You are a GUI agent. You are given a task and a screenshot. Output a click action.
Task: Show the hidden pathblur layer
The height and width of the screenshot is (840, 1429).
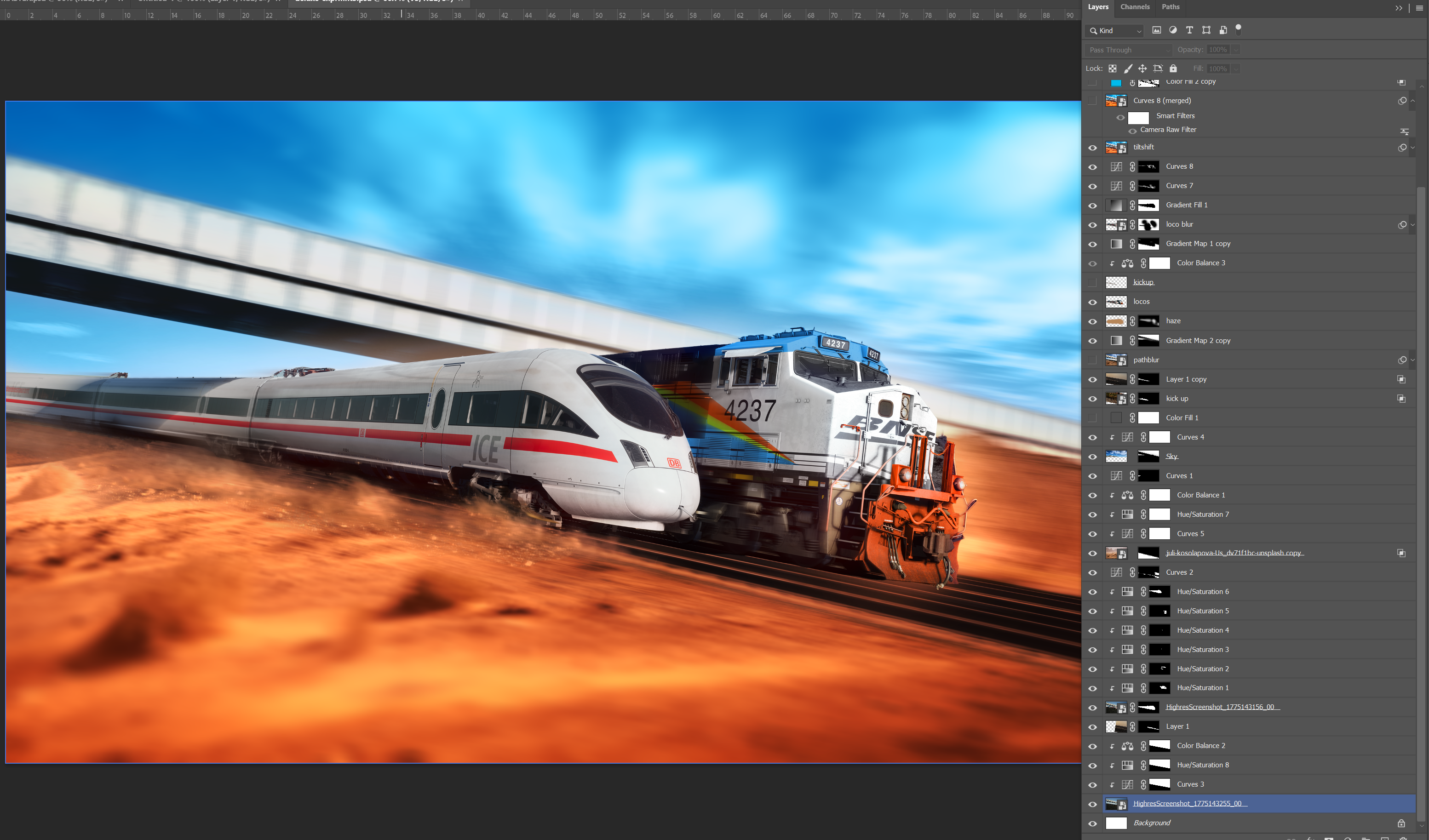(x=1092, y=360)
